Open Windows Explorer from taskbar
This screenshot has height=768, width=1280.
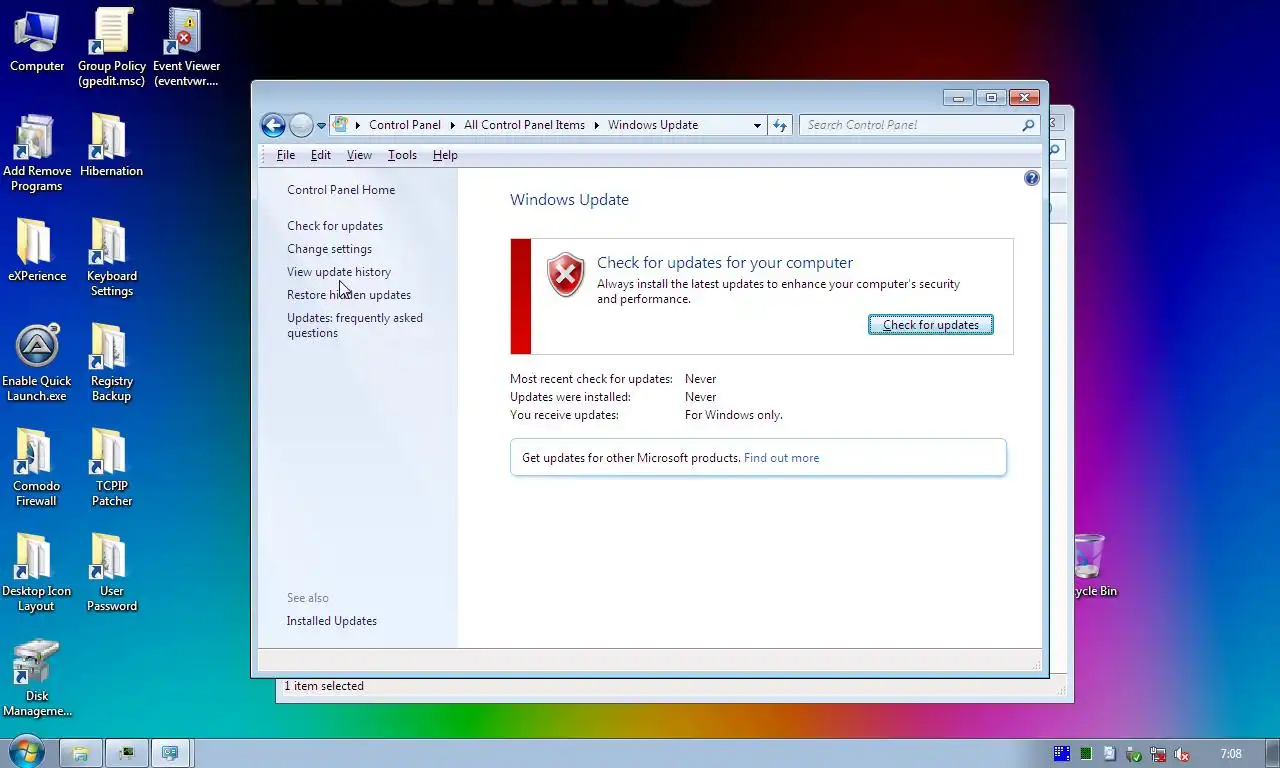tap(80, 753)
